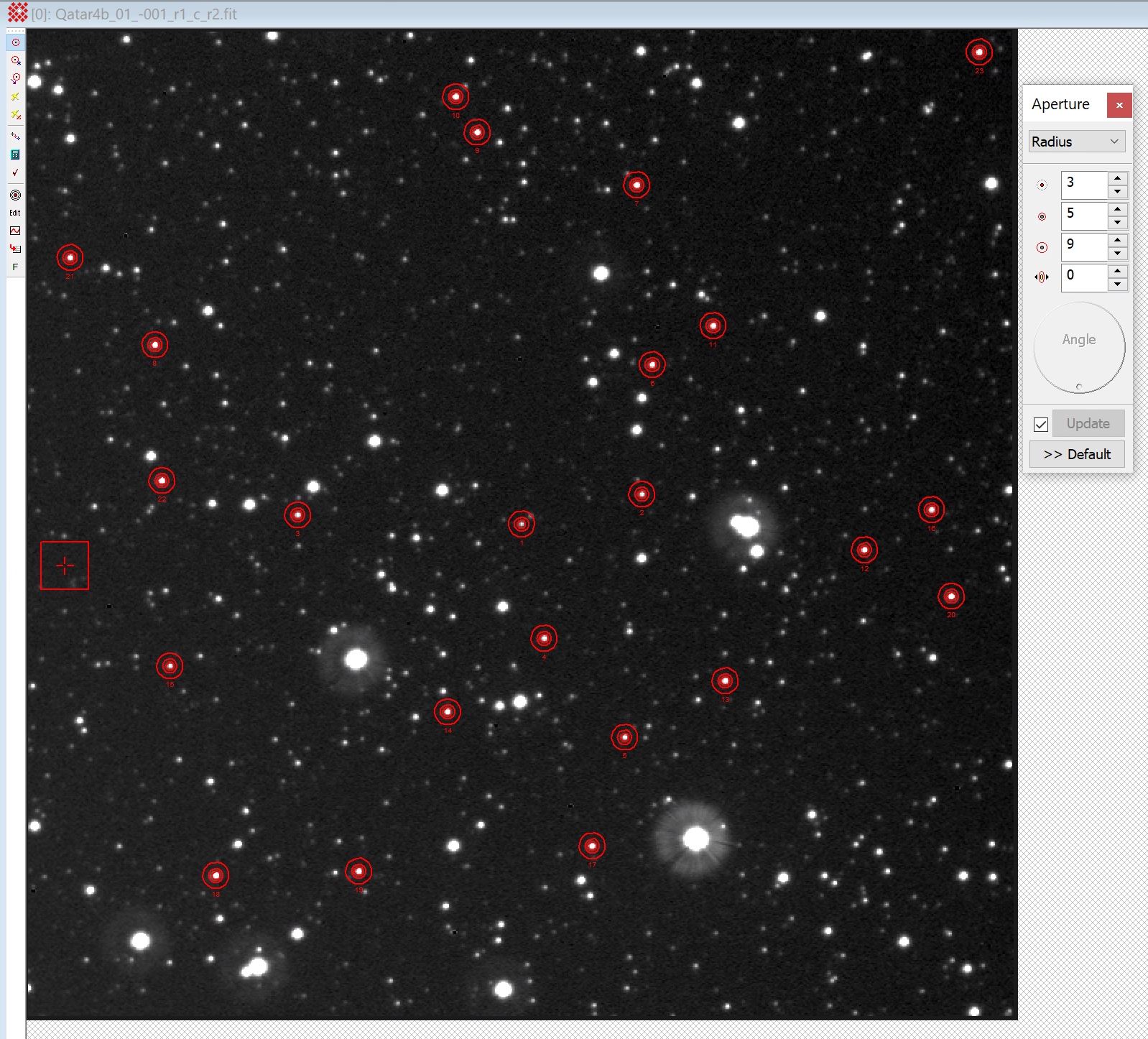1148x1039 pixels.
Task: Click the Update button
Action: click(x=1088, y=424)
